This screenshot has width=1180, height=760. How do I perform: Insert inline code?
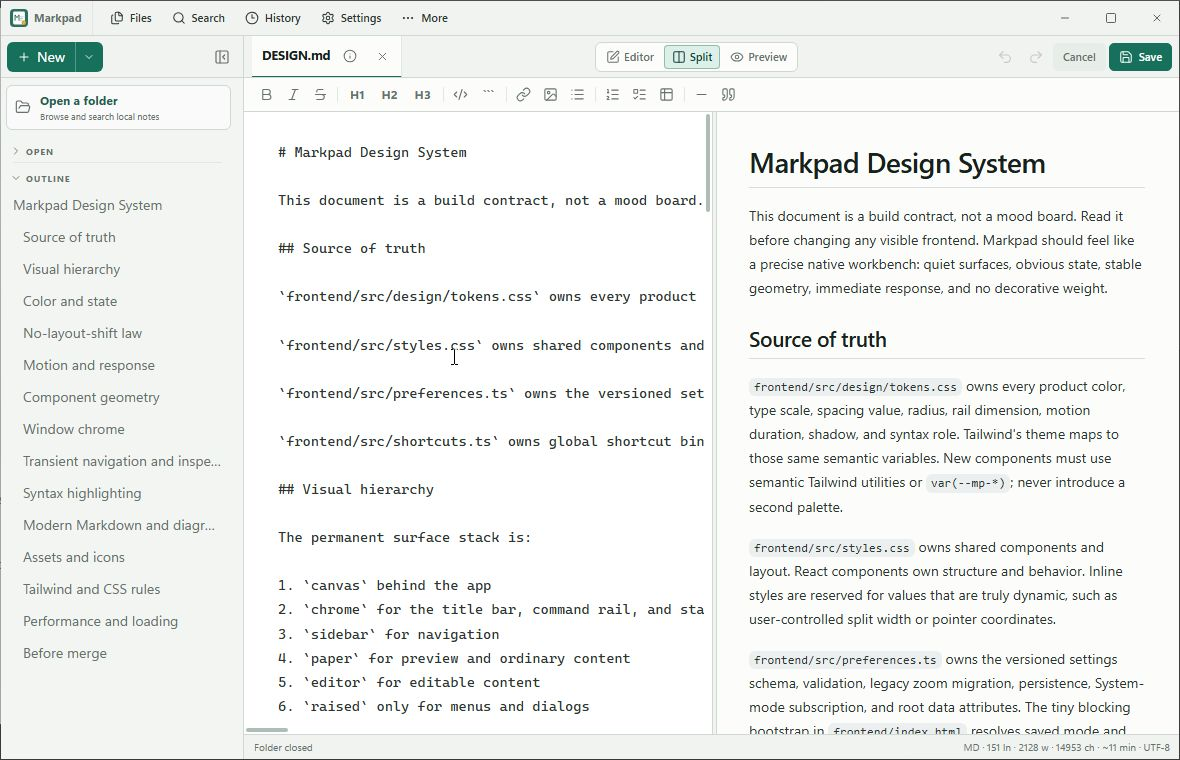461,95
